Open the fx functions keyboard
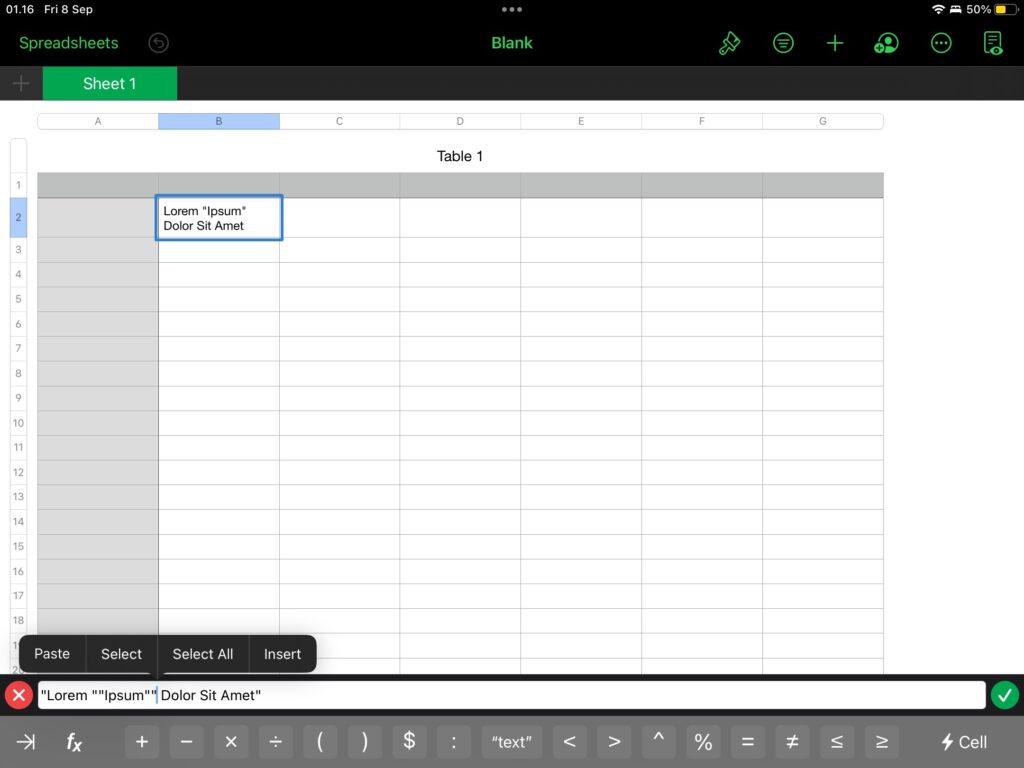 click(74, 742)
